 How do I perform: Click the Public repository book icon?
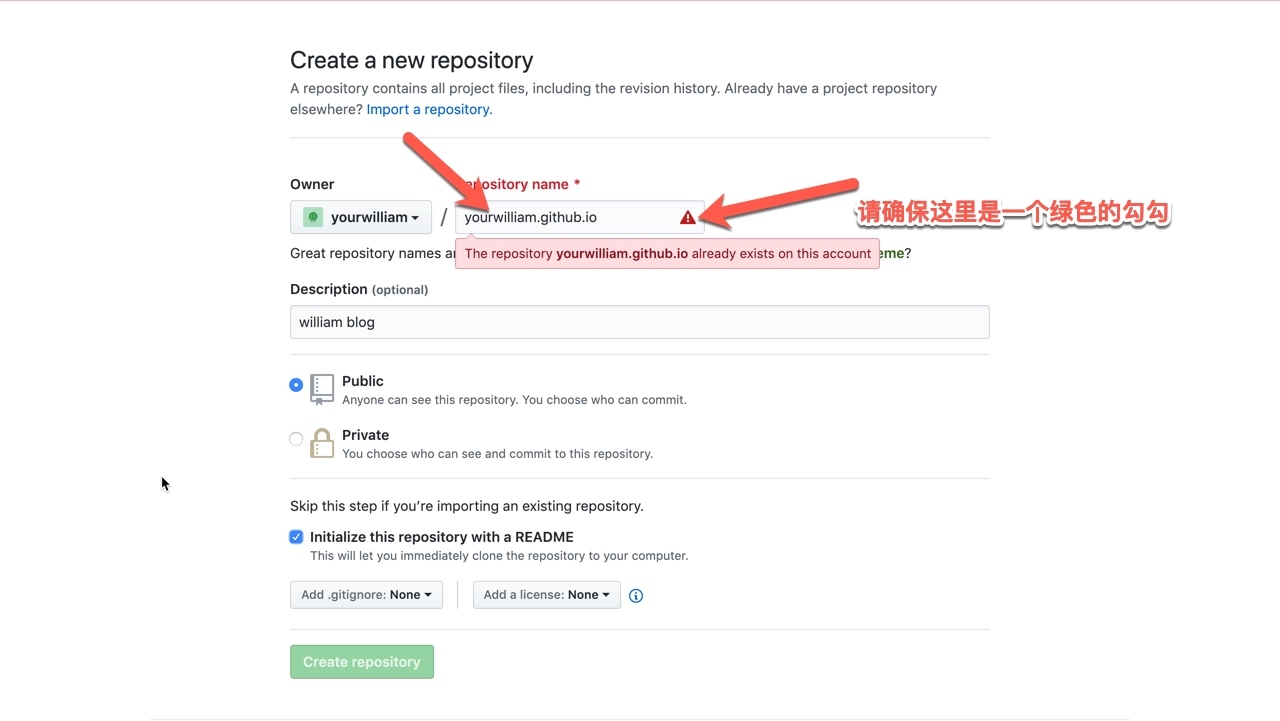point(322,389)
